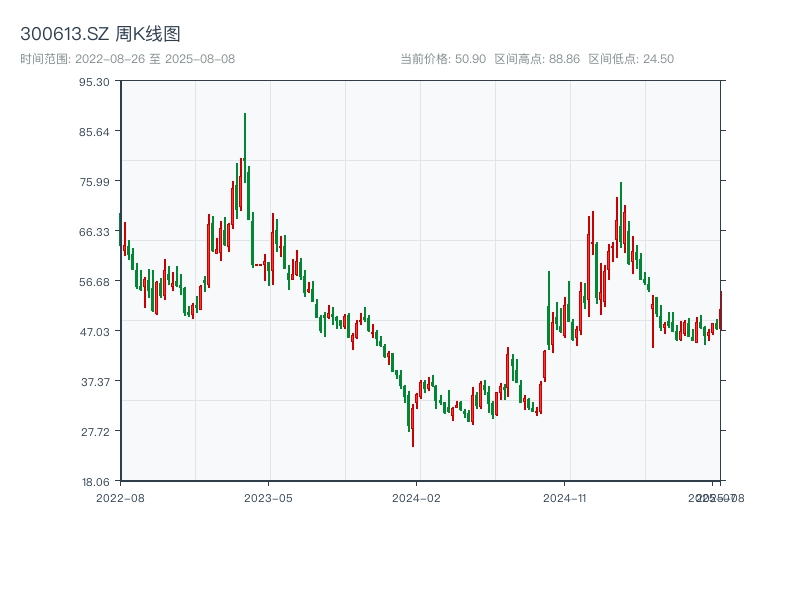The image size is (800, 600).
Task: Click the chart title 300613.SZ 周K线图
Action: coord(100,34)
